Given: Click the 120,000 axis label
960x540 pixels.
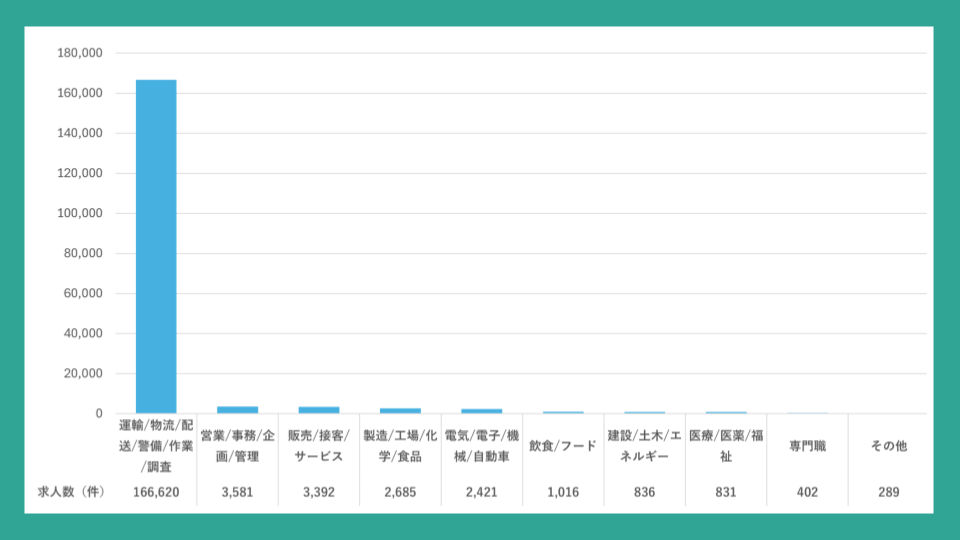Looking at the screenshot, I should click(x=80, y=173).
